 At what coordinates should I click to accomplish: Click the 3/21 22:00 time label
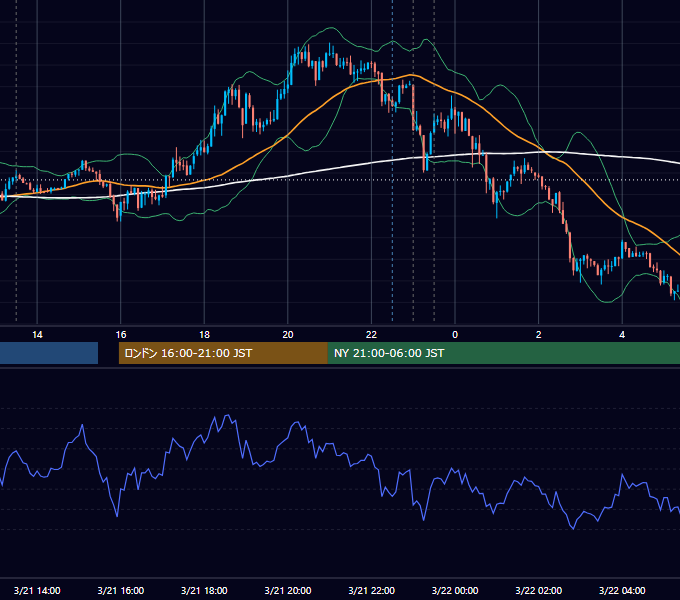(371, 590)
